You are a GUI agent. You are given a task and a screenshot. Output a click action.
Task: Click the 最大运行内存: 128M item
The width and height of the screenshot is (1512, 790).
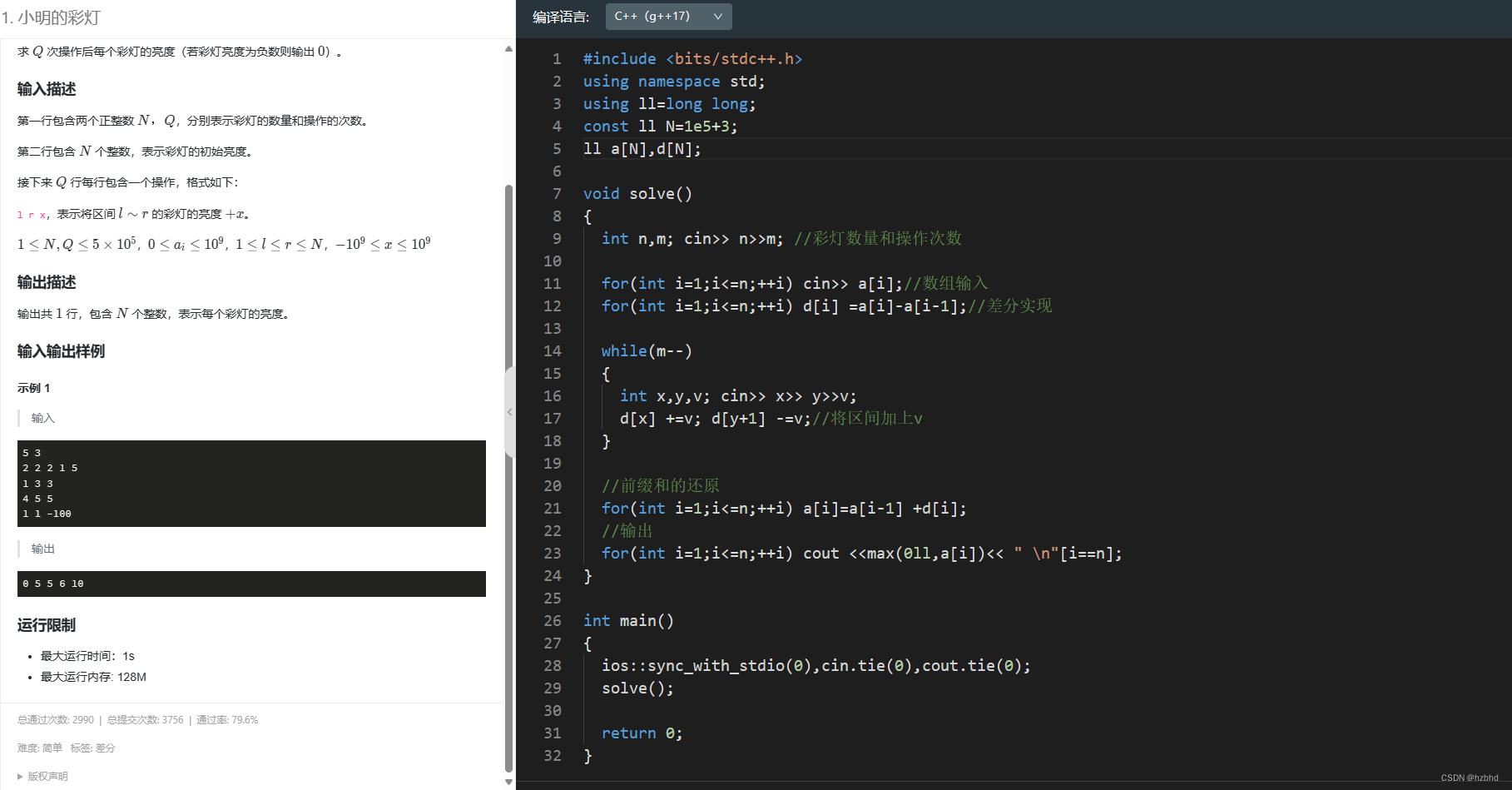tap(93, 677)
